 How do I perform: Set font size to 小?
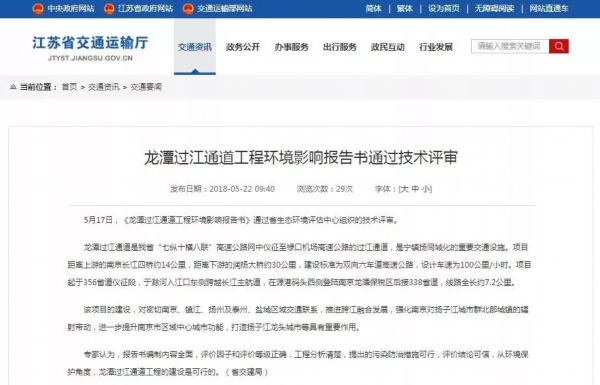click(x=426, y=189)
